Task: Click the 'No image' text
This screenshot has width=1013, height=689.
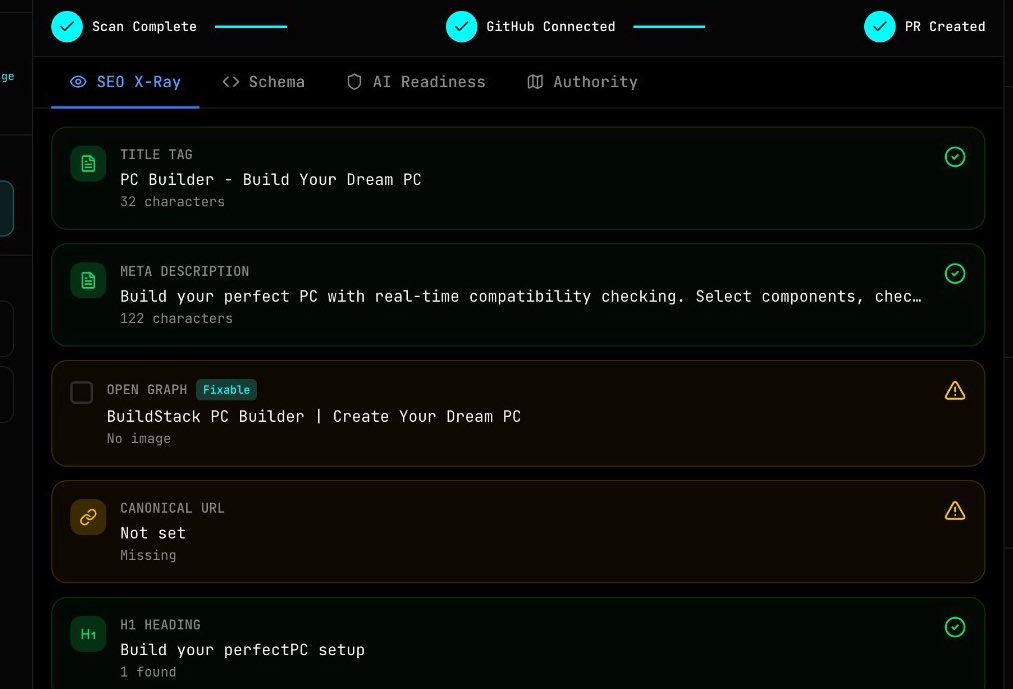Action: click(139, 439)
